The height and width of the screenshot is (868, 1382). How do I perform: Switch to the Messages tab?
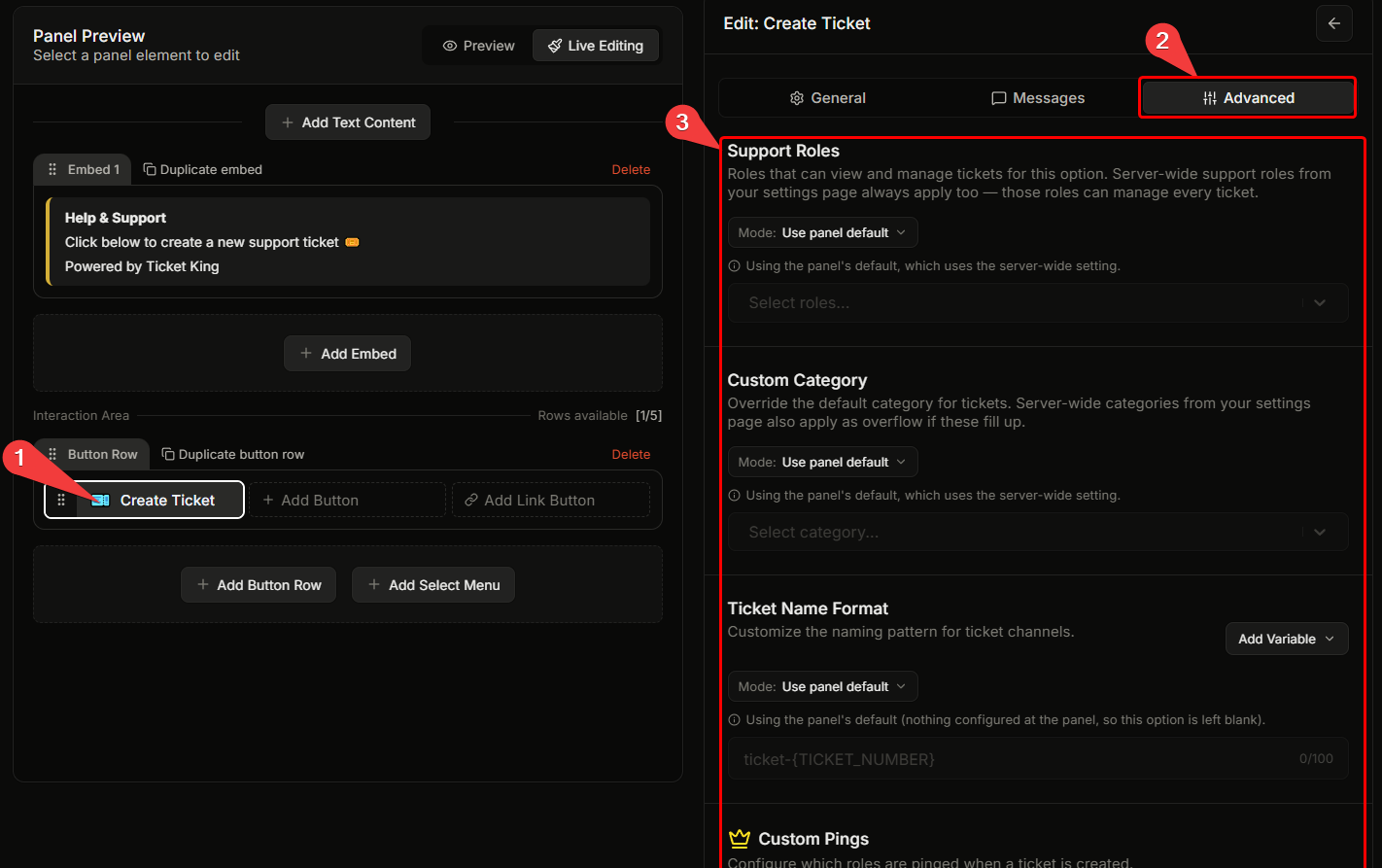pos(1038,98)
